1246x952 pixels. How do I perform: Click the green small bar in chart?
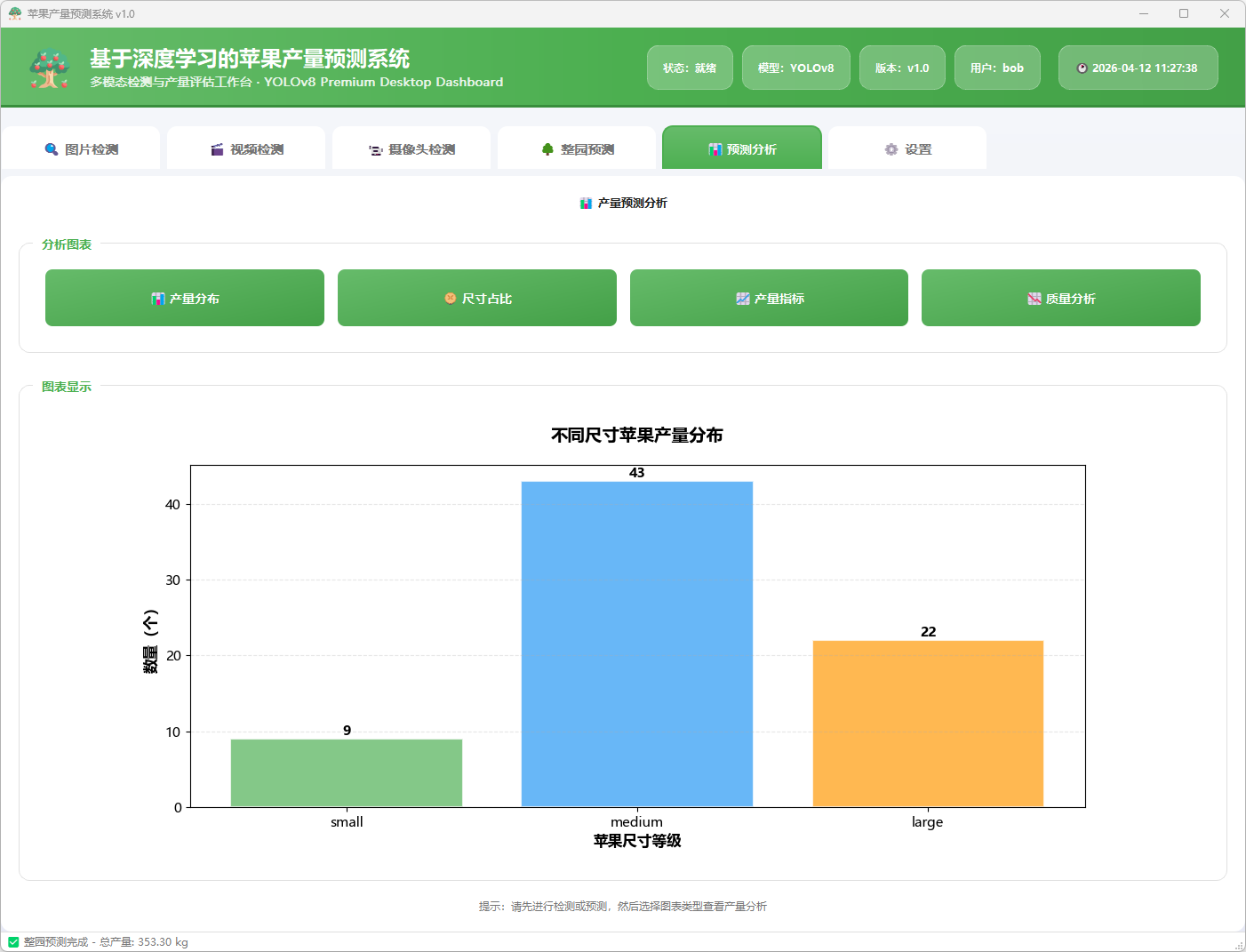point(347,772)
